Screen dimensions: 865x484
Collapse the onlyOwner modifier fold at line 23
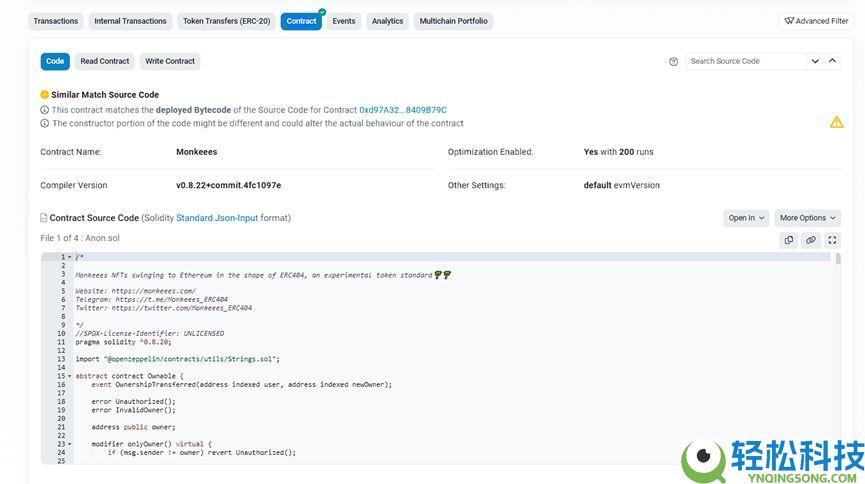pyautogui.click(x=70, y=444)
